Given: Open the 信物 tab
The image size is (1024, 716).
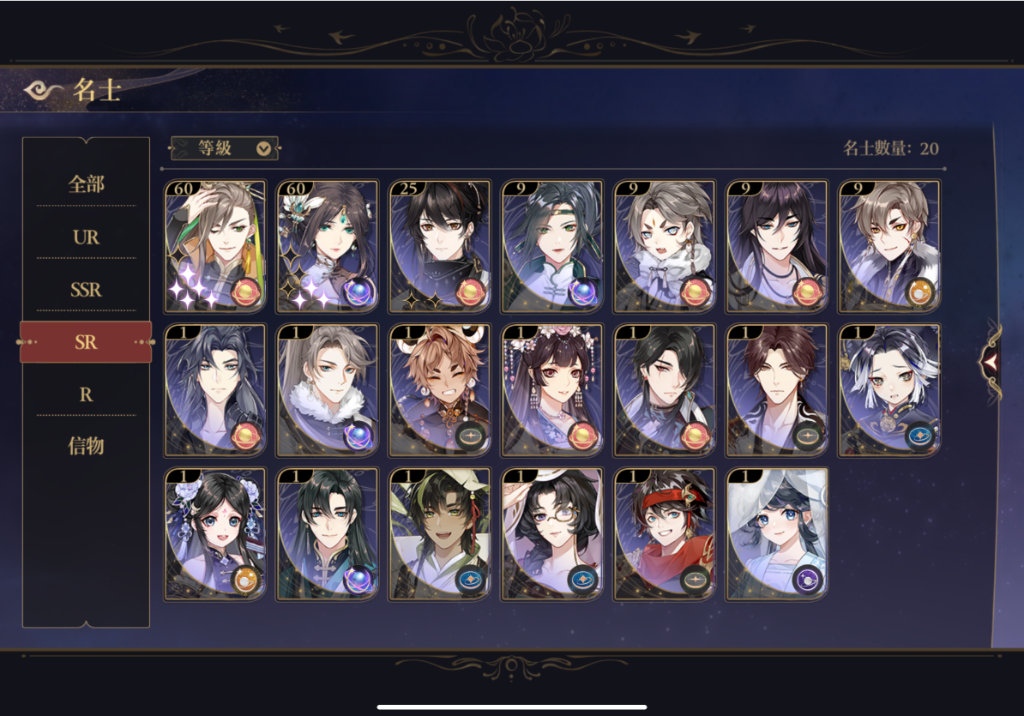Looking at the screenshot, I should click(x=86, y=446).
